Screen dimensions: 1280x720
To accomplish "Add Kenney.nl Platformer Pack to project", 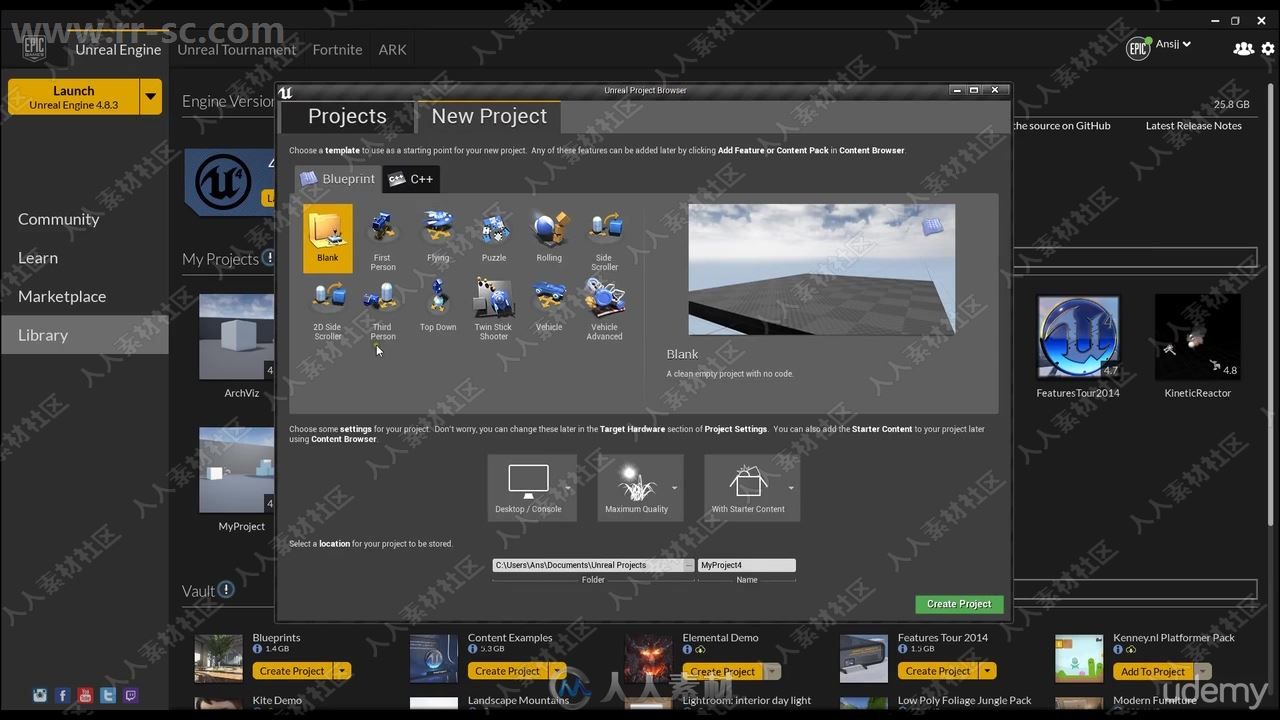I will [x=1153, y=671].
